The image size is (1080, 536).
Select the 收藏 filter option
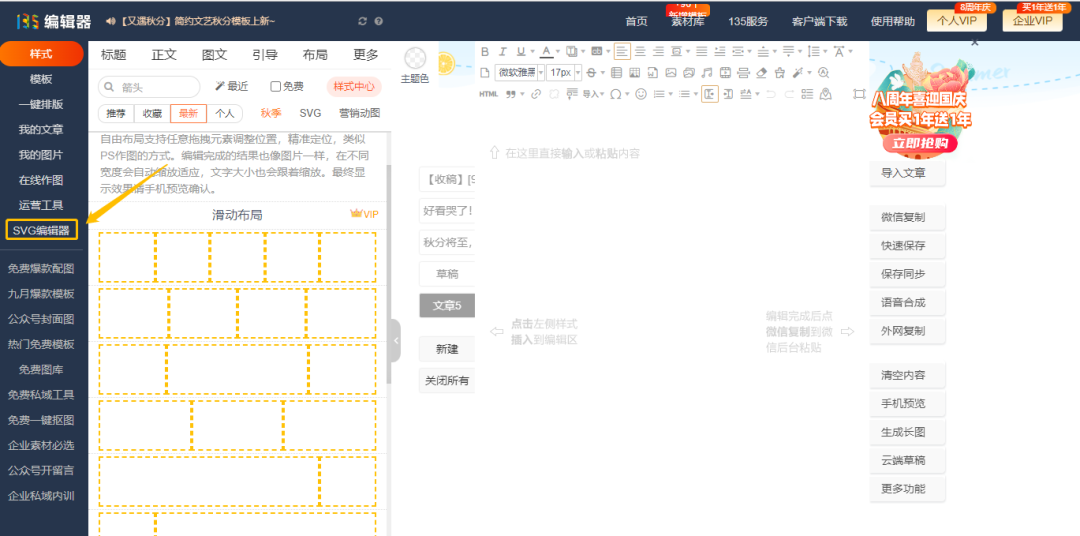pyautogui.click(x=152, y=113)
